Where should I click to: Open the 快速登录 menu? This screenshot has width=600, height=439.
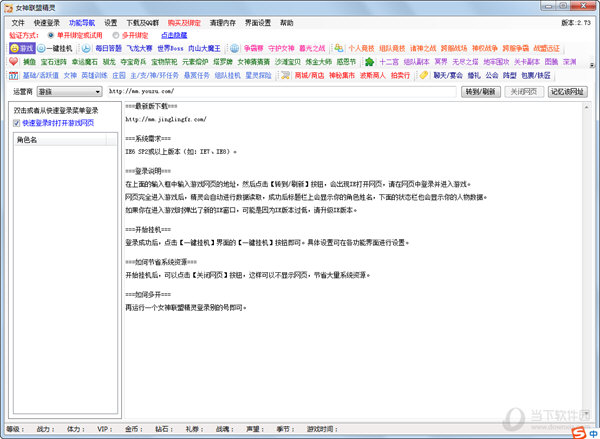pos(47,23)
